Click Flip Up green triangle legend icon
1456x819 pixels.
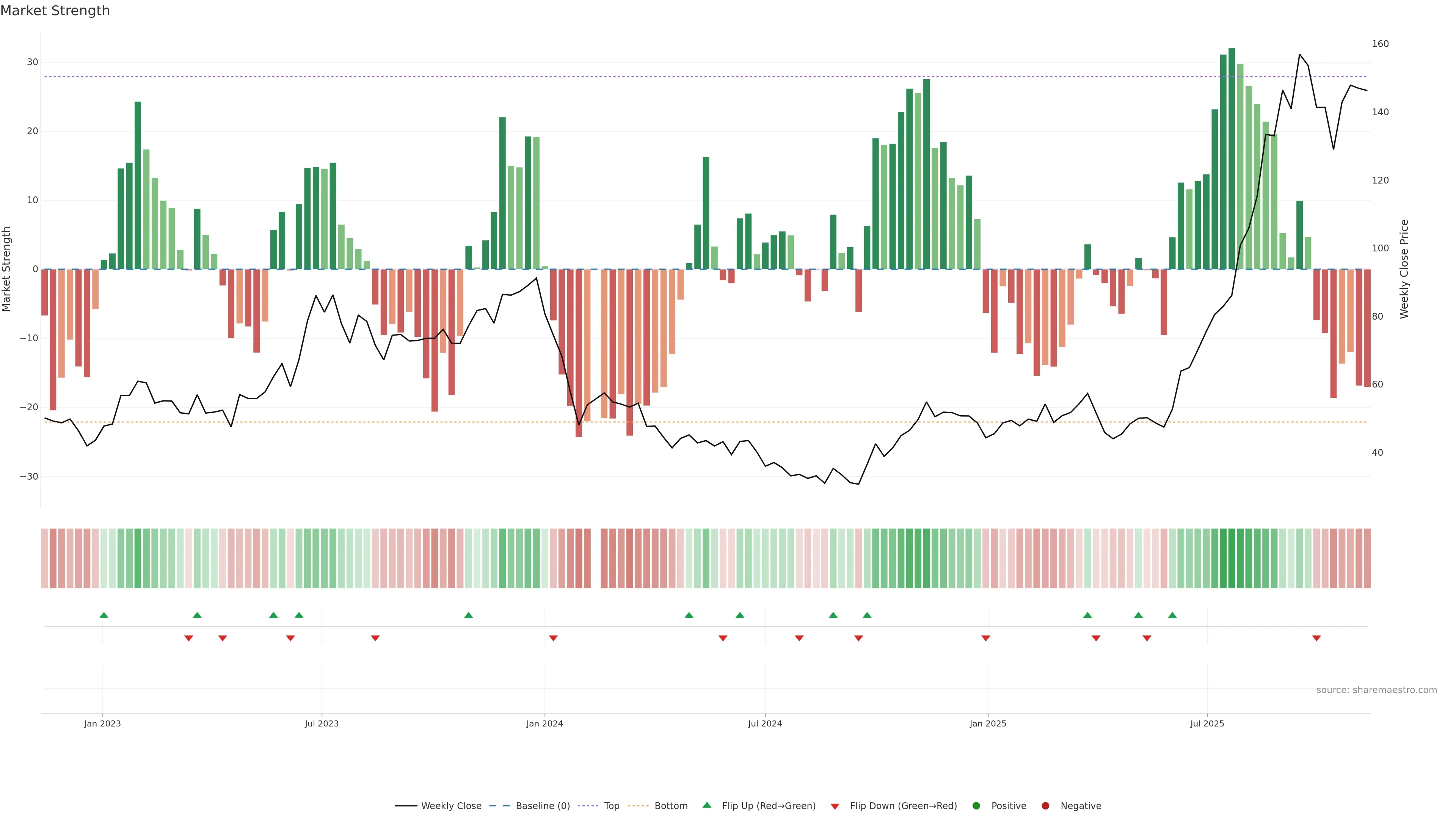(x=706, y=805)
